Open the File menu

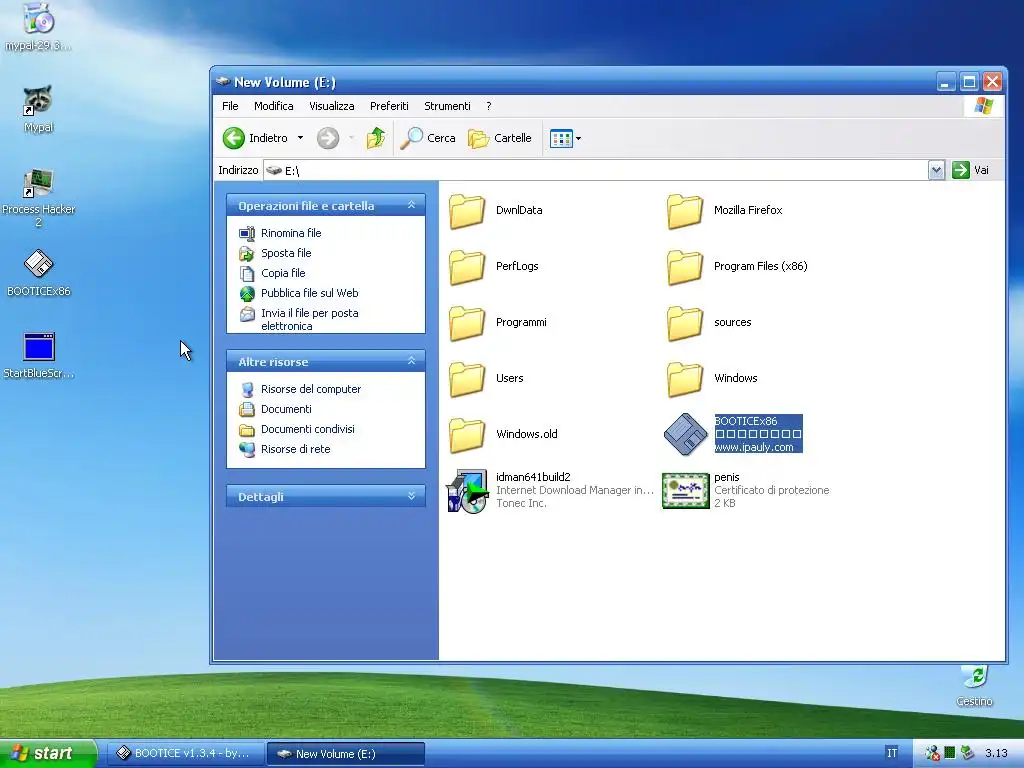[230, 106]
